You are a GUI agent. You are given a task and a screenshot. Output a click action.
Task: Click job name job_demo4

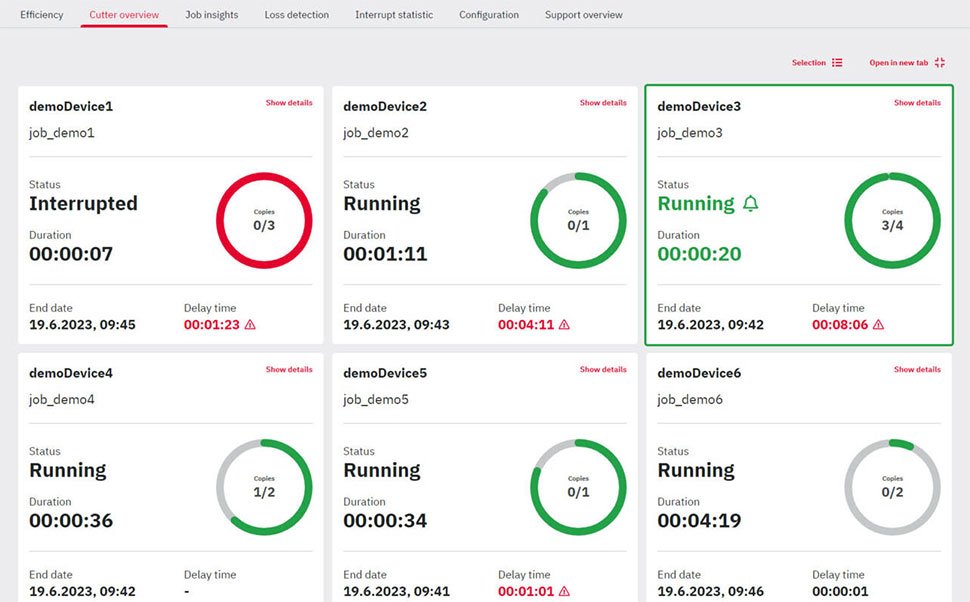click(x=62, y=400)
